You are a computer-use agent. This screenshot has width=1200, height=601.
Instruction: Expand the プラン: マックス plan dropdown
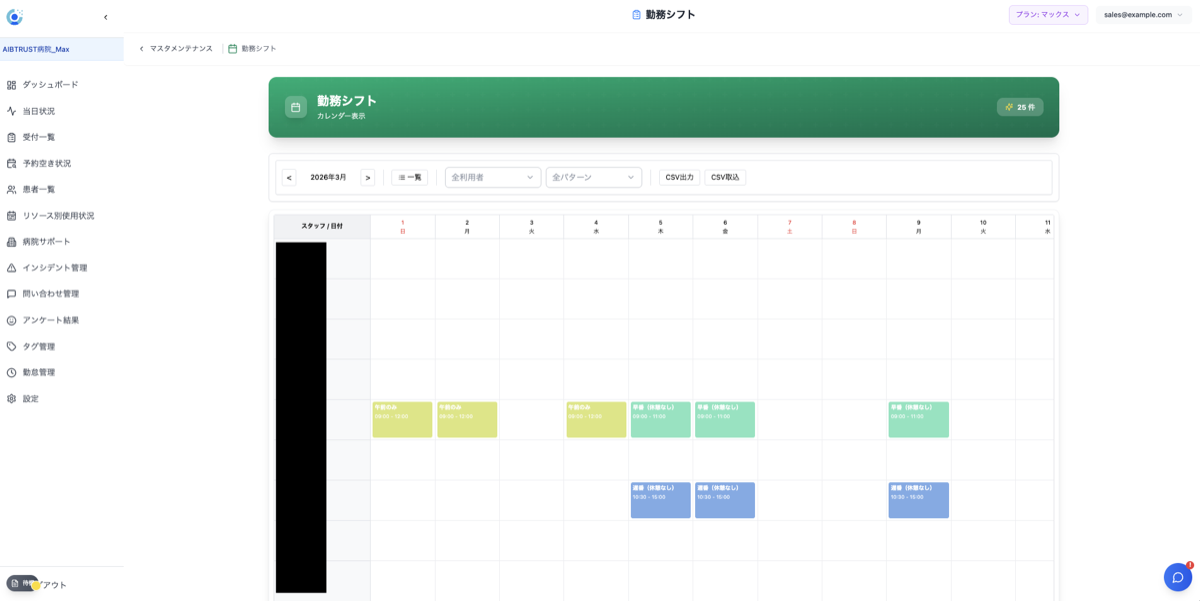[1047, 15]
